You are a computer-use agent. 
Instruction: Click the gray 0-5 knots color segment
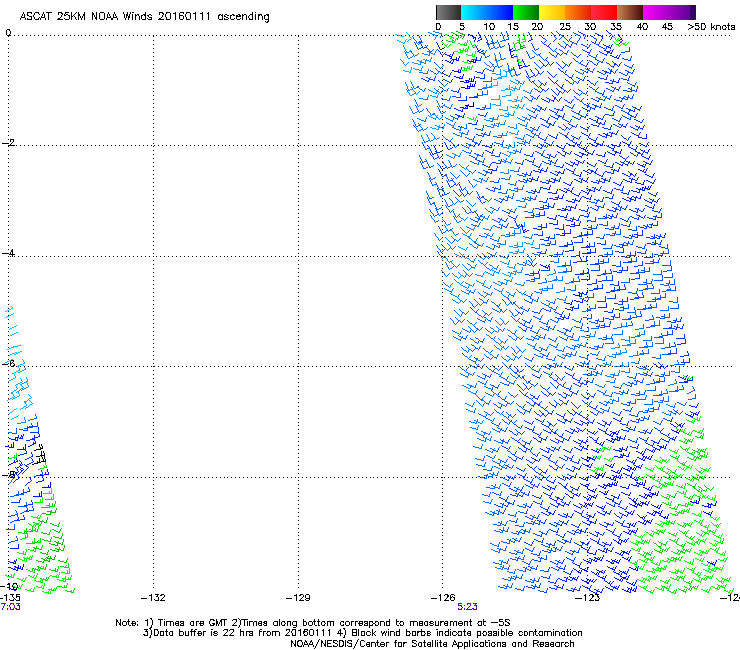(448, 12)
